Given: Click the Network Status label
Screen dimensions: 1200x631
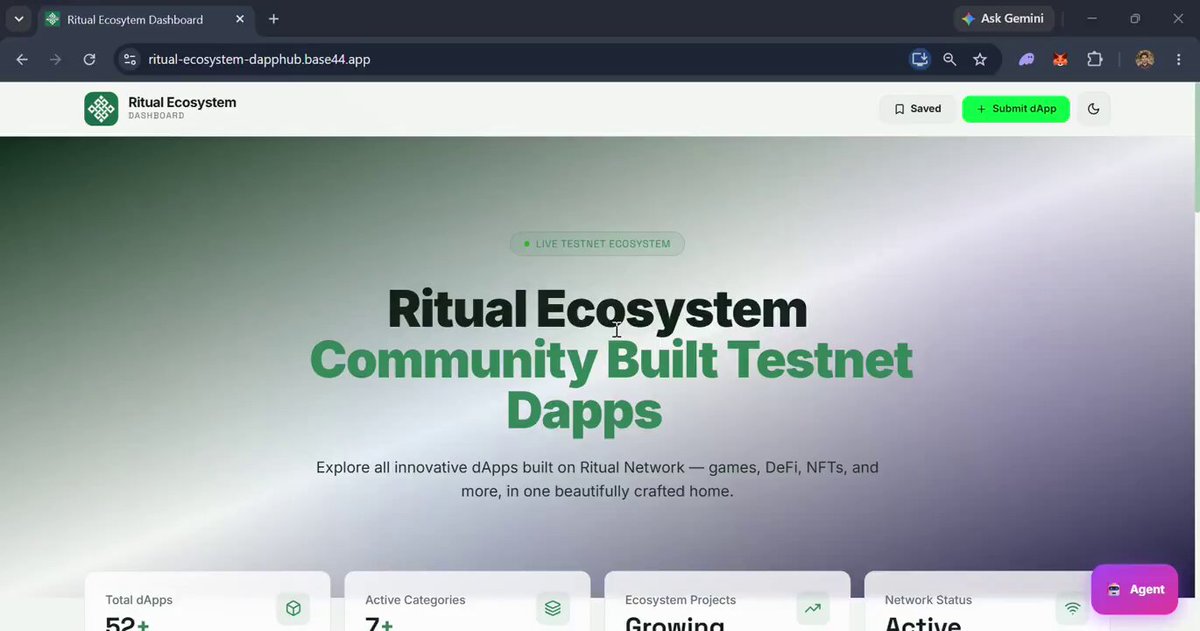Looking at the screenshot, I should point(928,600).
